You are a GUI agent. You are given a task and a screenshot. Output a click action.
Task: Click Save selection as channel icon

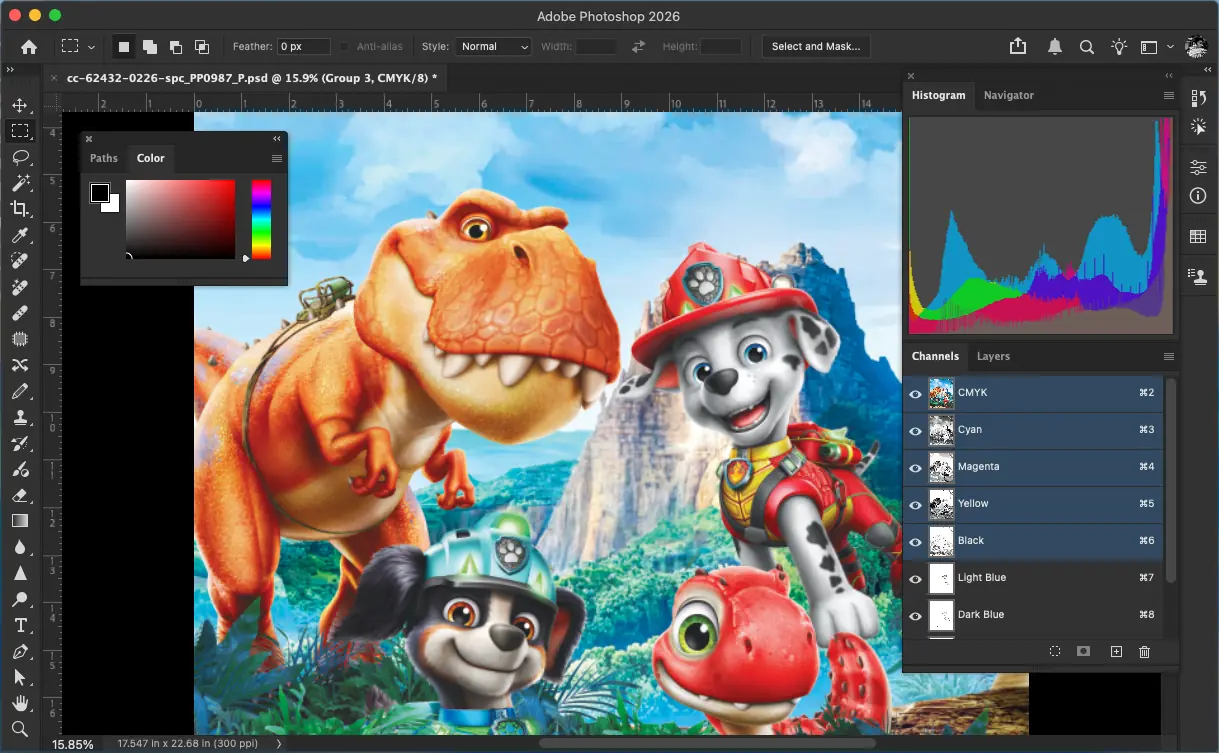[x=1083, y=651]
